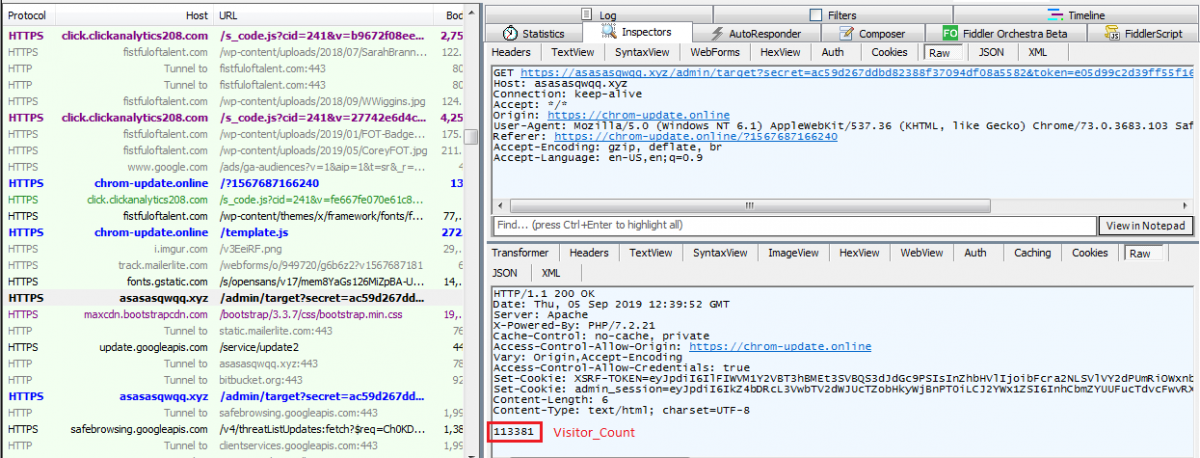
Task: Open request inspector Cookies tab
Action: click(889, 52)
